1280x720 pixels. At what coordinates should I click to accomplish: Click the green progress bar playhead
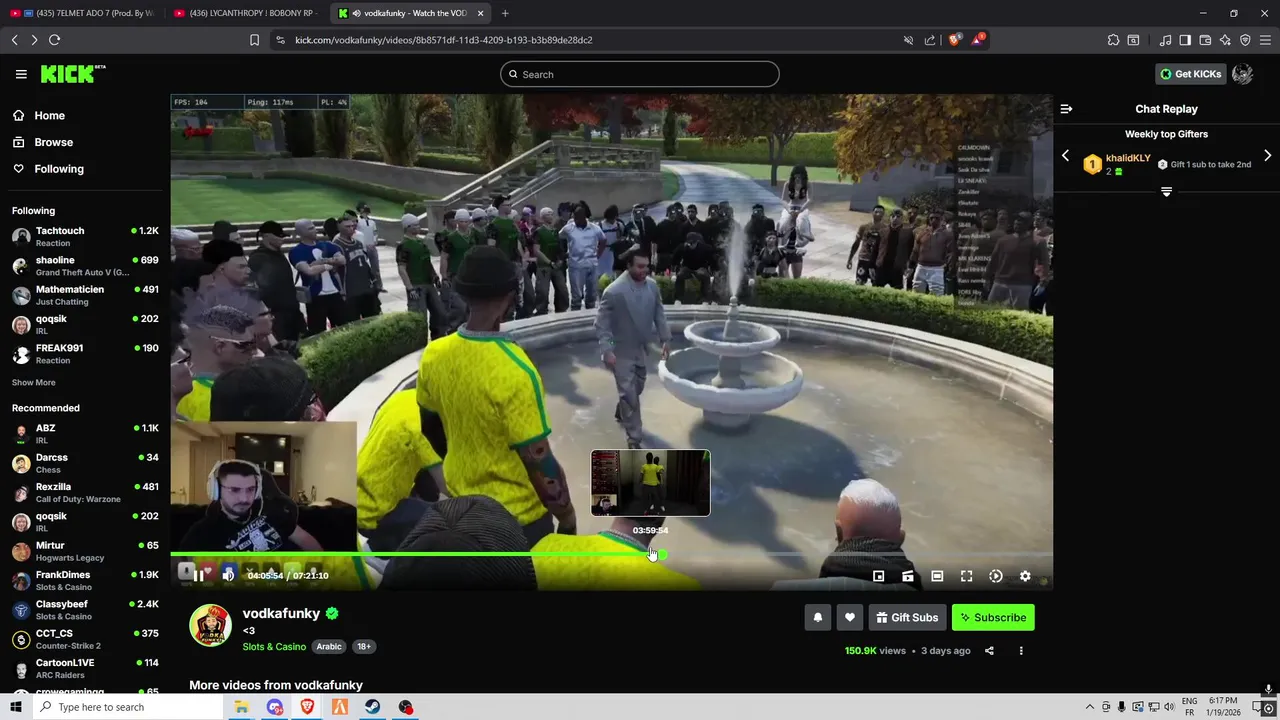coord(662,554)
